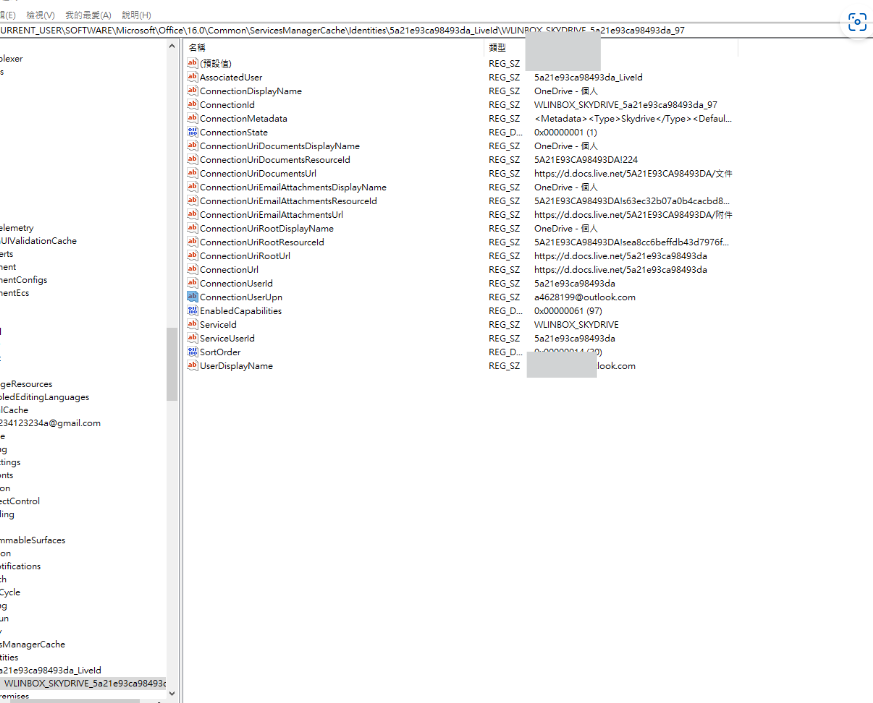
Task: Select the ConnectionUriRootResourceId value name
Action: coord(262,242)
